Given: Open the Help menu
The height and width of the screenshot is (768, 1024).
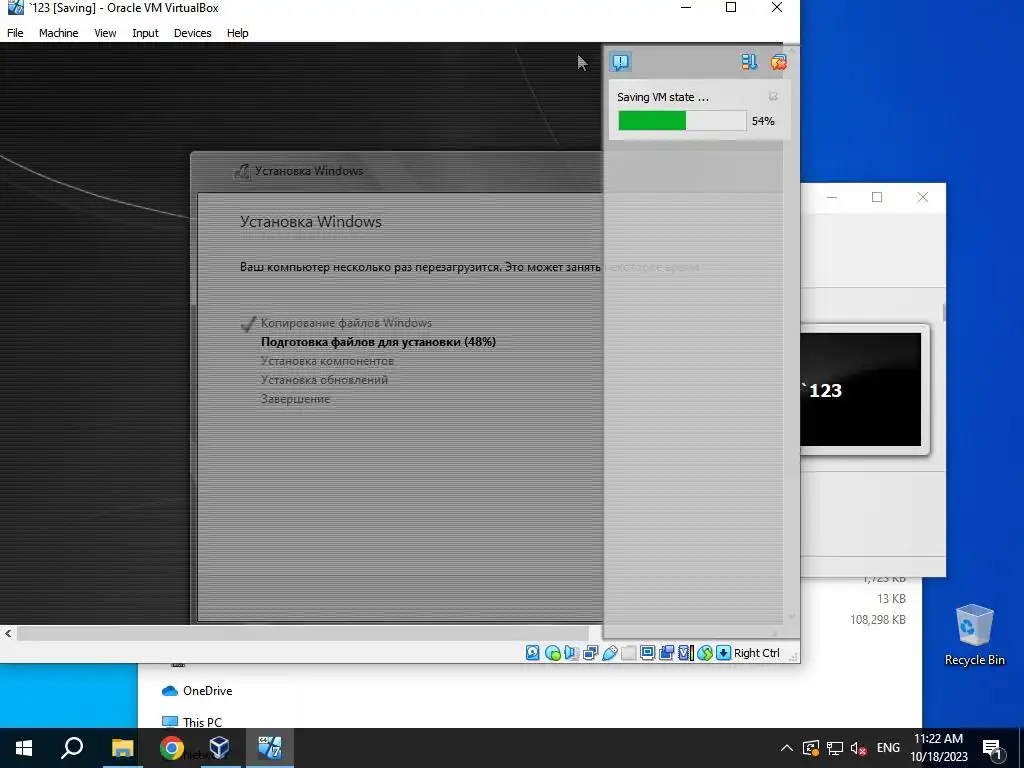Looking at the screenshot, I should (x=238, y=33).
